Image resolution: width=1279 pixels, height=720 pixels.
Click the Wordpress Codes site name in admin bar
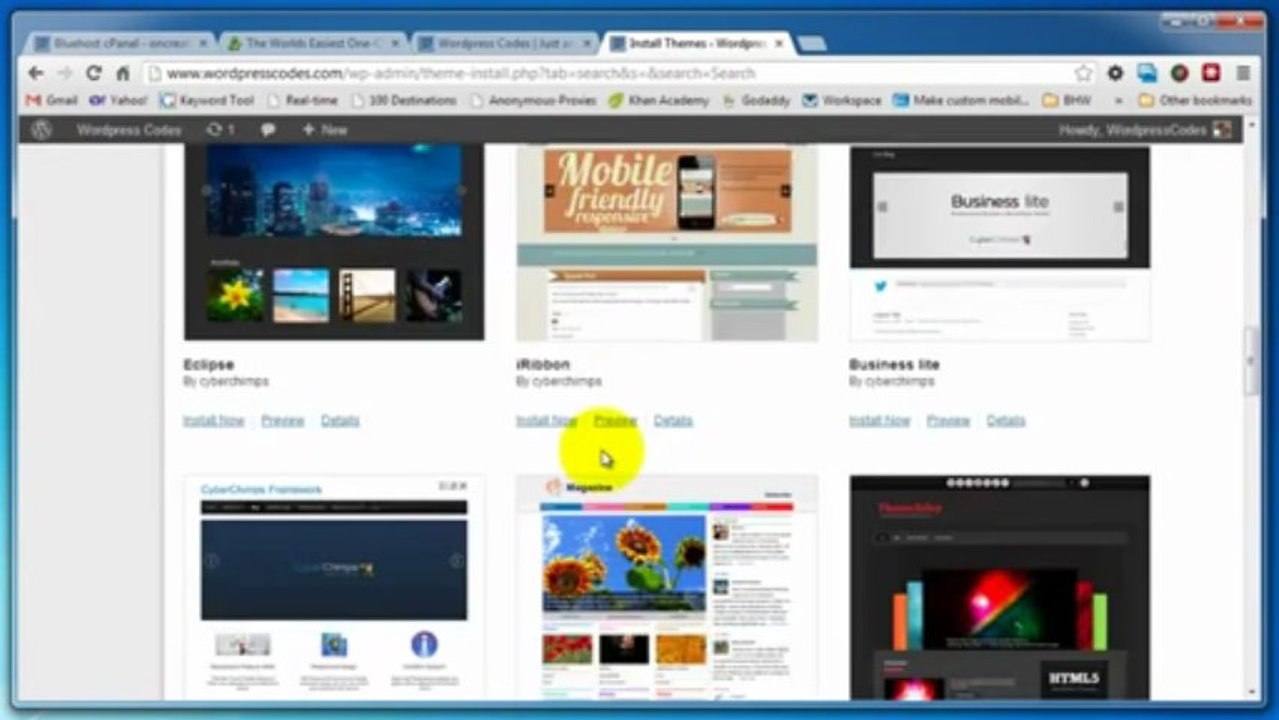pyautogui.click(x=129, y=130)
